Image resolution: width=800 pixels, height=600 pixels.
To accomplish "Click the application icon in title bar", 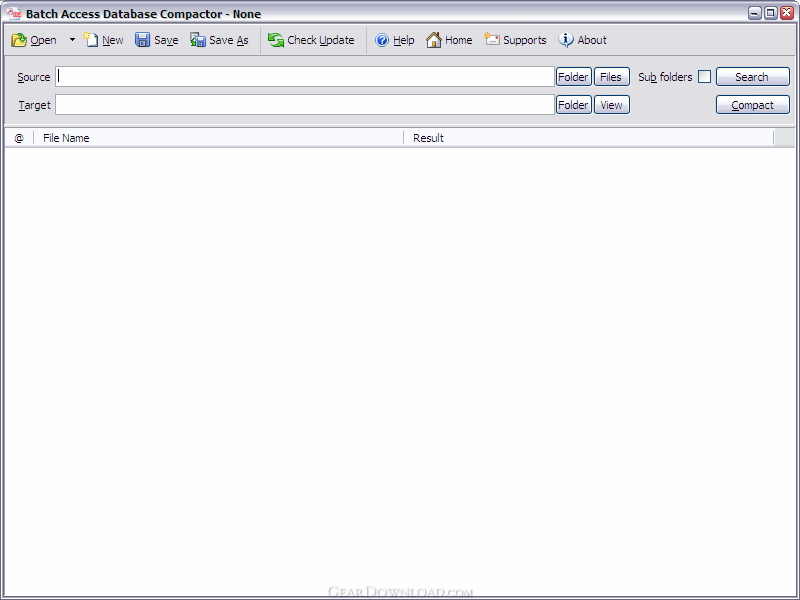I will [14, 13].
